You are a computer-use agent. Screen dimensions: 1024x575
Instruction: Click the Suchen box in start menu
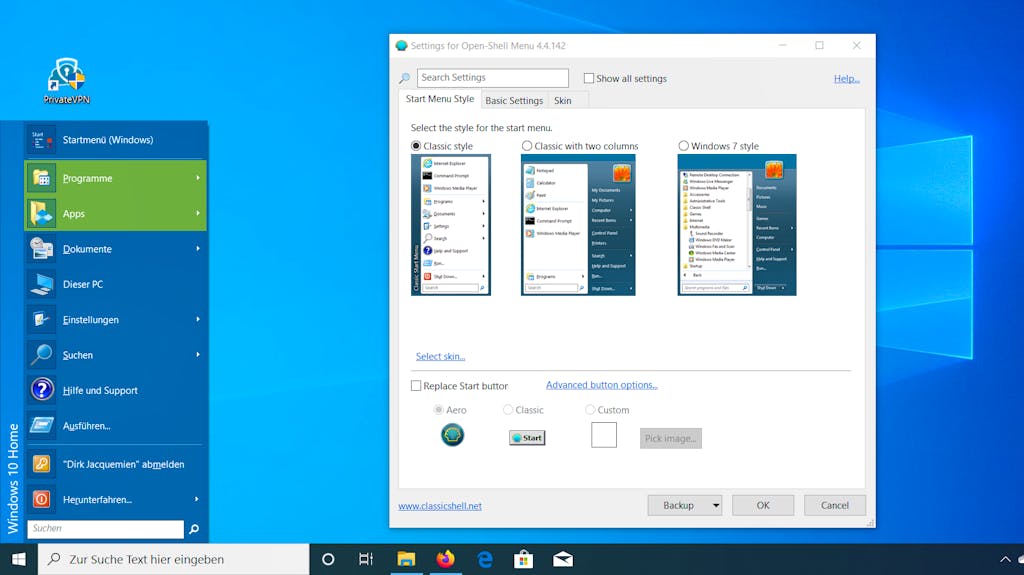[x=105, y=529]
